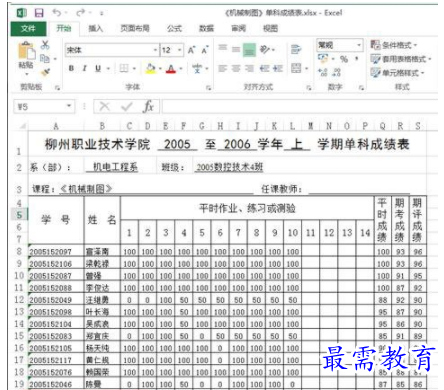Click the phonetic guide 文 icon
Screen dimensions: 444x390
tap(197, 68)
